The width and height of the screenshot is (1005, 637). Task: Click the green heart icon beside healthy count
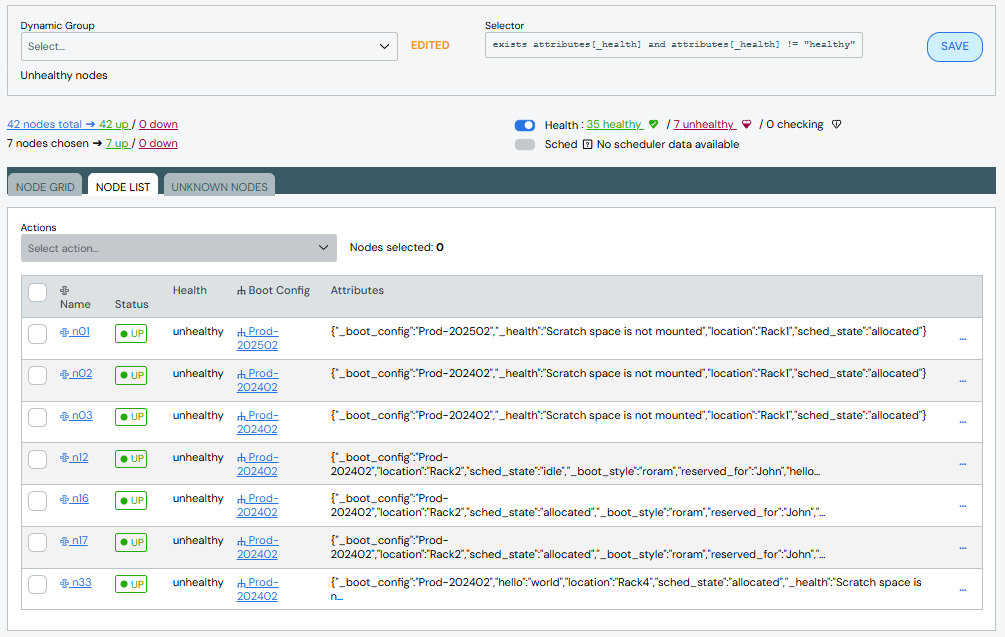[x=654, y=125]
